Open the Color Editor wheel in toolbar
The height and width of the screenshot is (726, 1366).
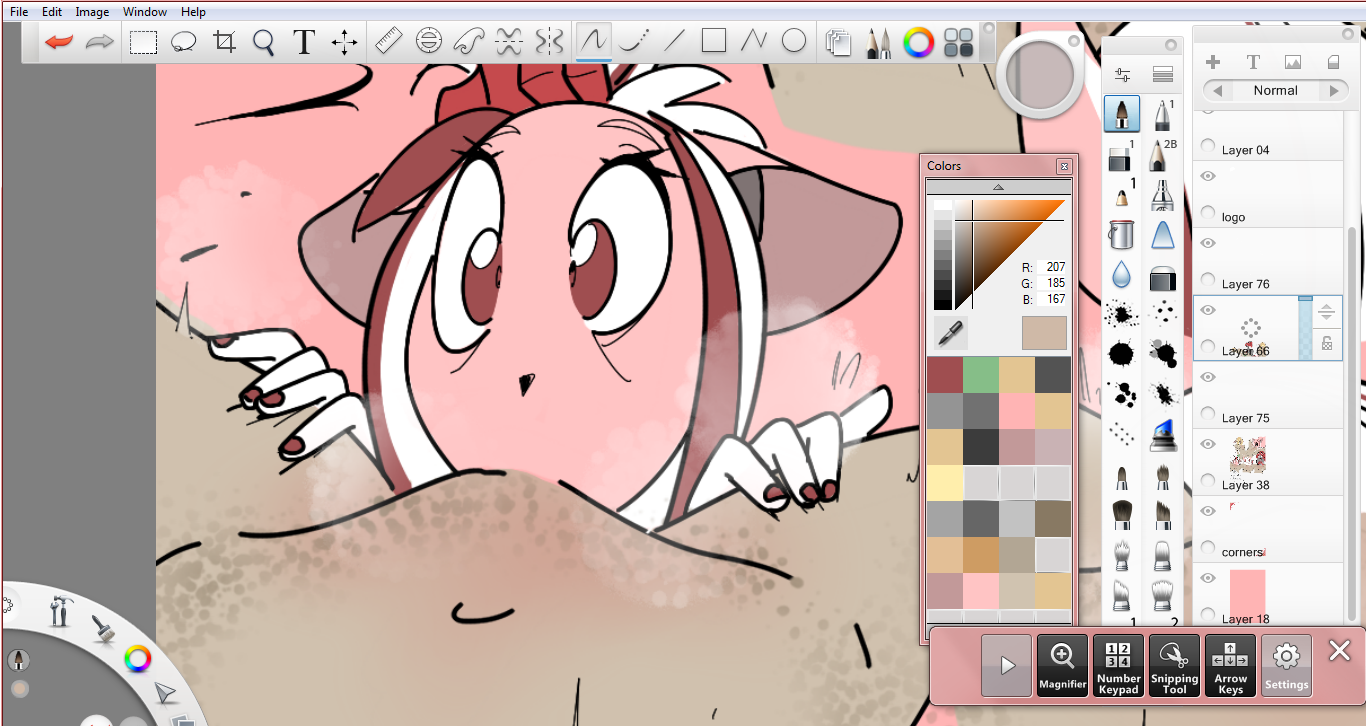click(x=918, y=42)
